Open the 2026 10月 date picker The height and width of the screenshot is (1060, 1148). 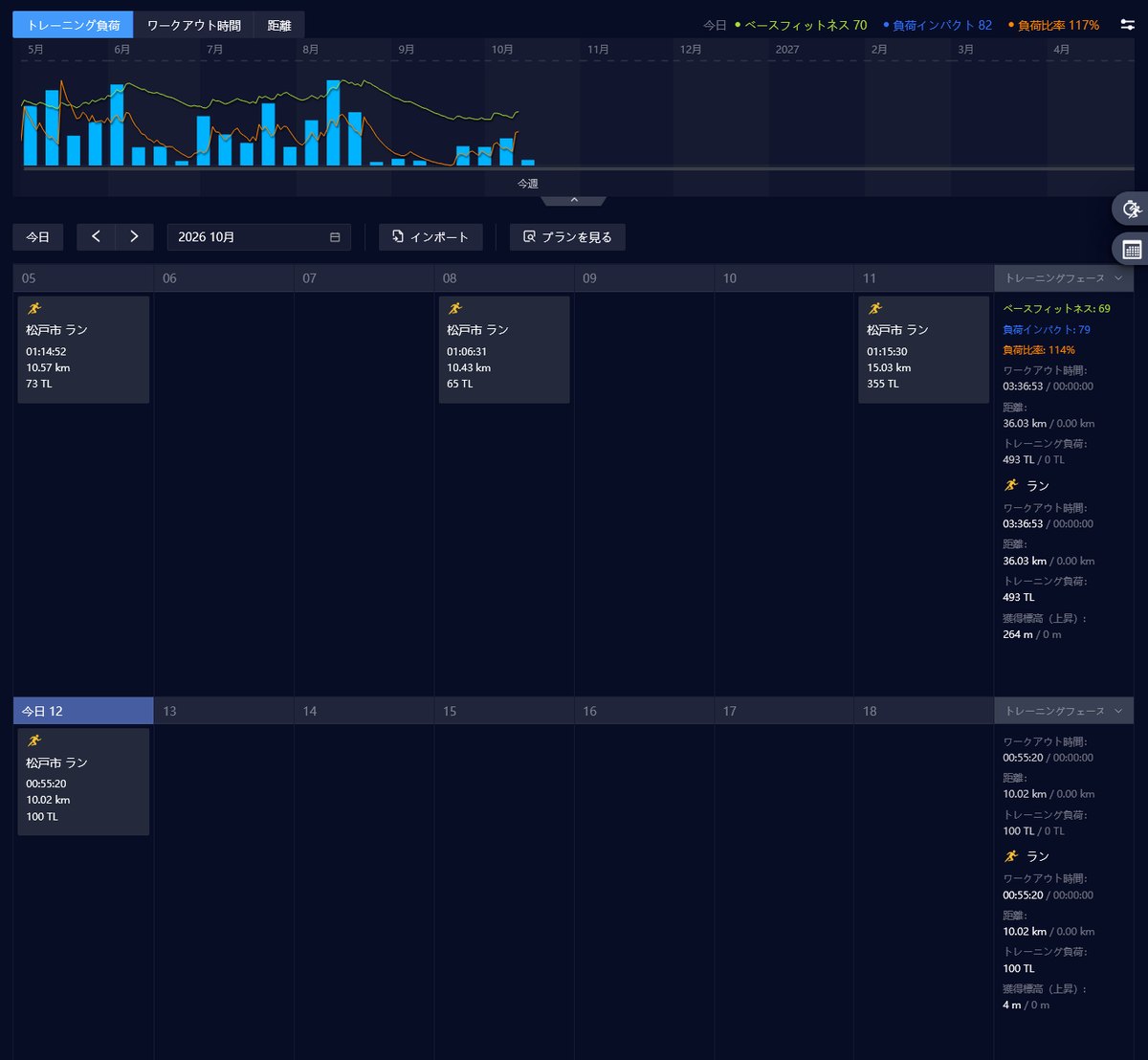[x=259, y=237]
